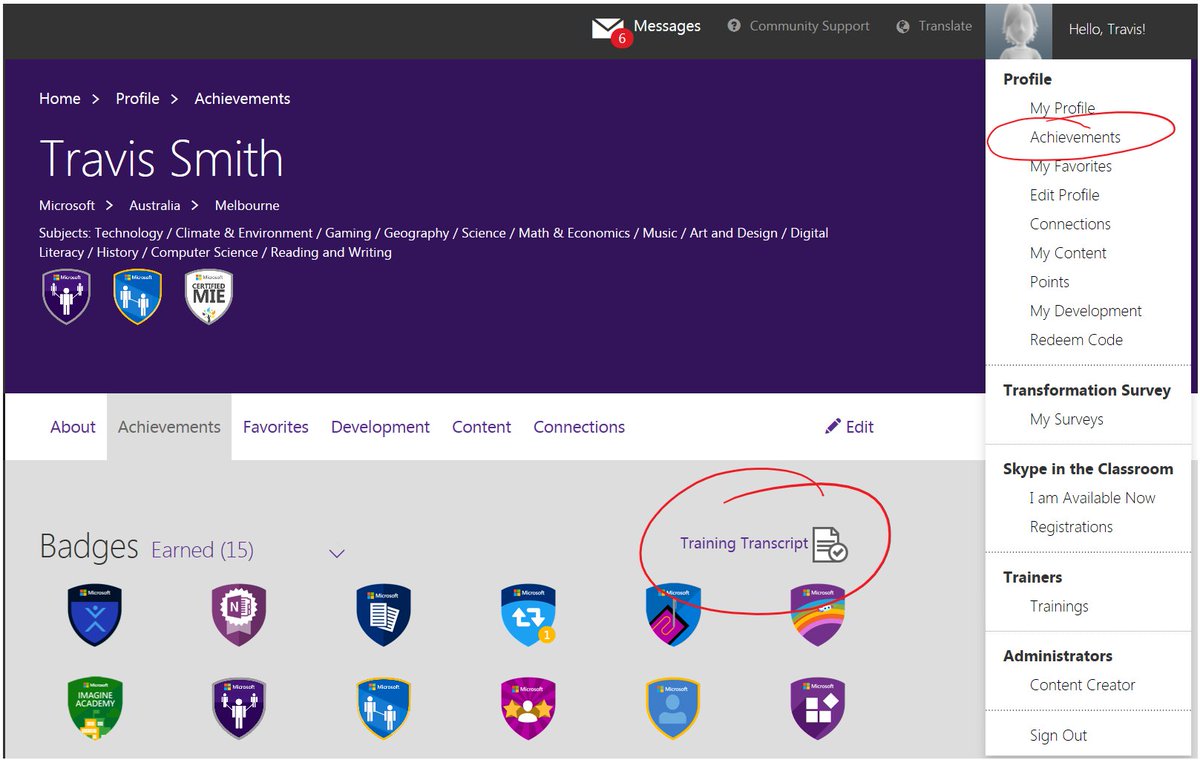The image size is (1200, 760).
Task: Switch to the Development tab
Action: click(380, 427)
